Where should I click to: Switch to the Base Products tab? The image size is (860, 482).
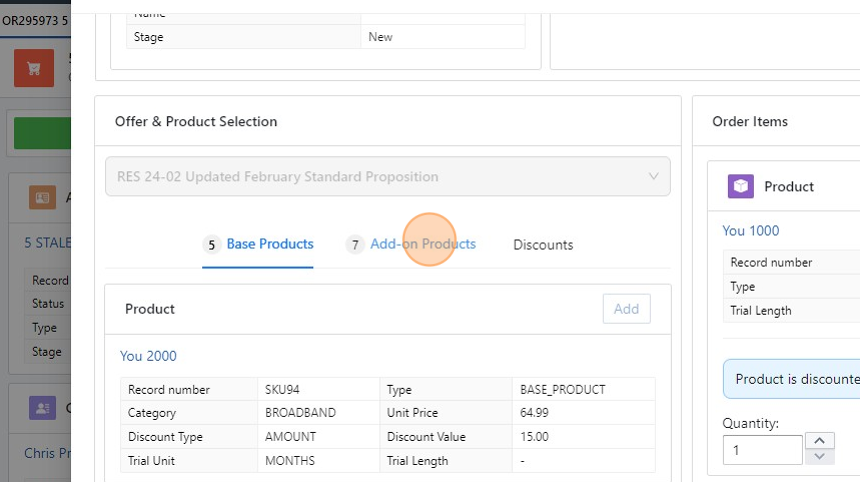269,244
